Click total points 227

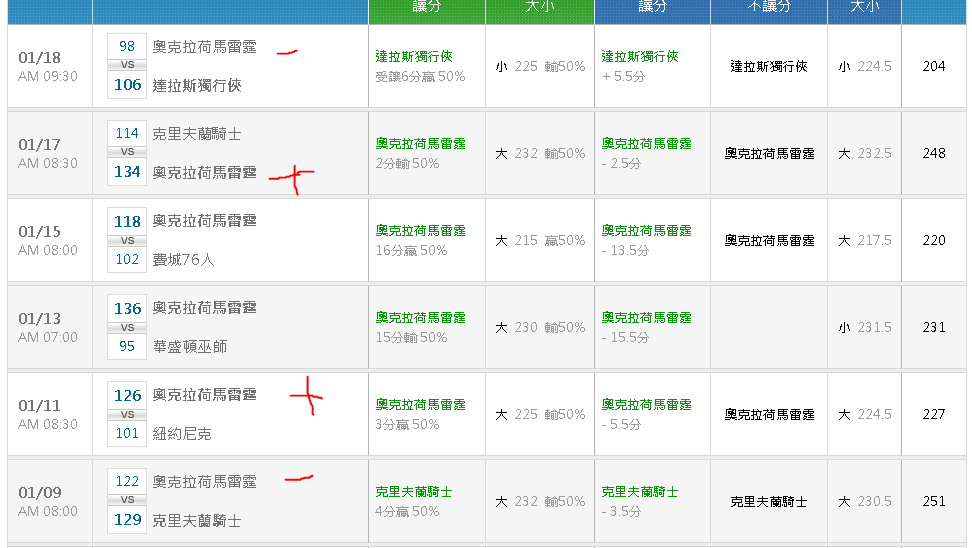click(x=934, y=413)
